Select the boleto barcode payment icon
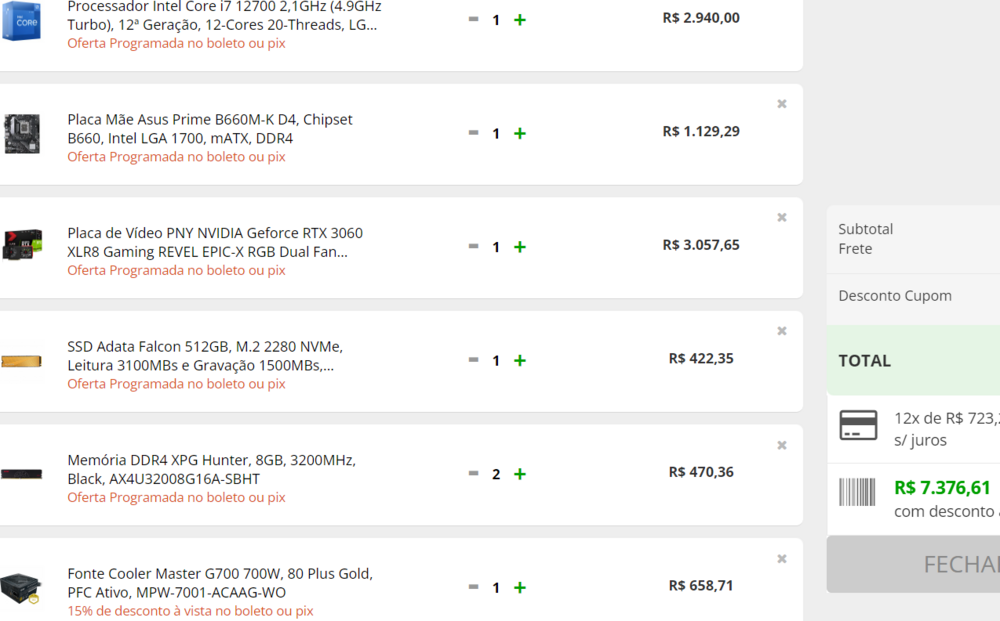1000x621 pixels. point(858,492)
